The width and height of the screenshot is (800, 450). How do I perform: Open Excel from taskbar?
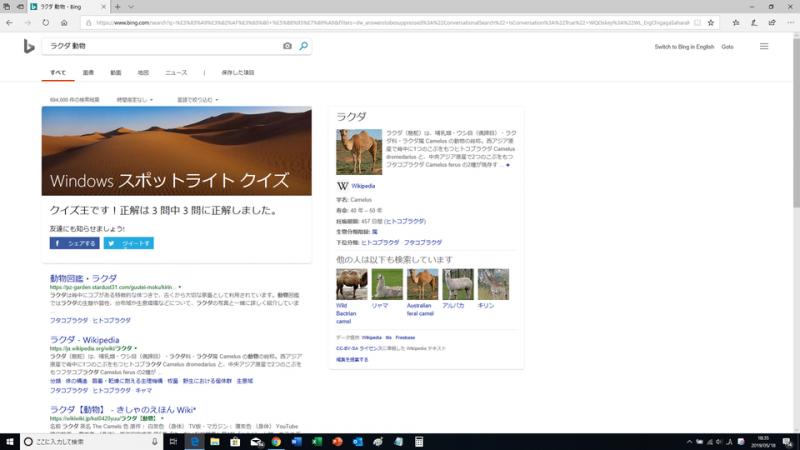(317, 442)
